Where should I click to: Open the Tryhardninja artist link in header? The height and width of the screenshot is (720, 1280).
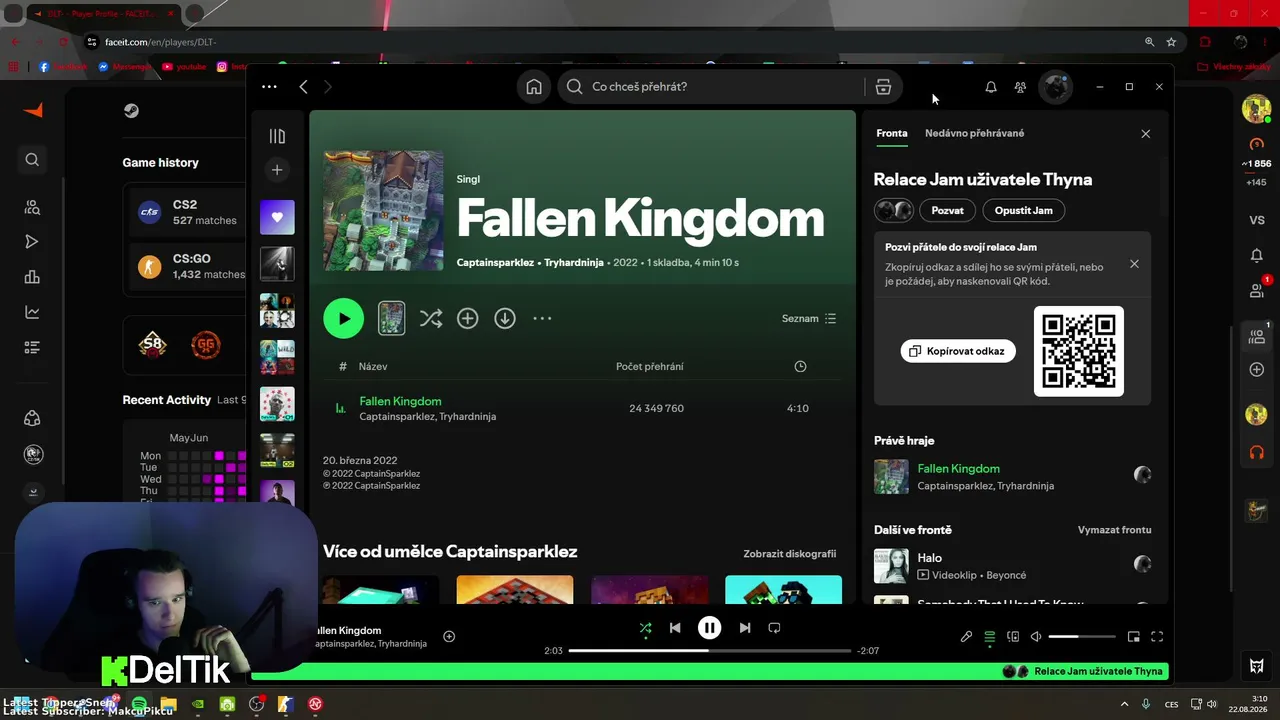[574, 262]
